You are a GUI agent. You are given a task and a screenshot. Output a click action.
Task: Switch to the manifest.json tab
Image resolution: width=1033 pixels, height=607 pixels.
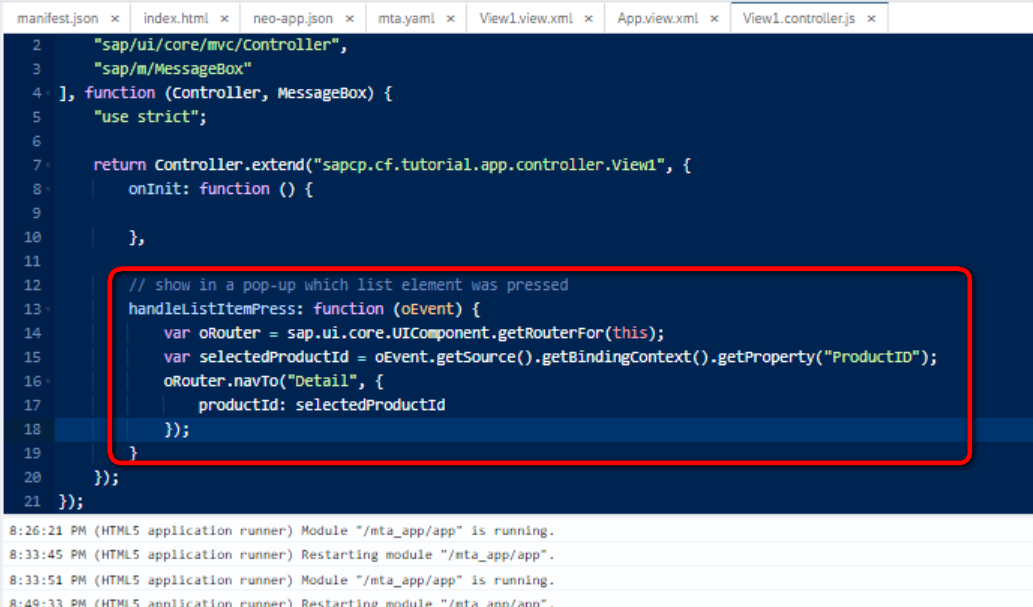point(57,18)
